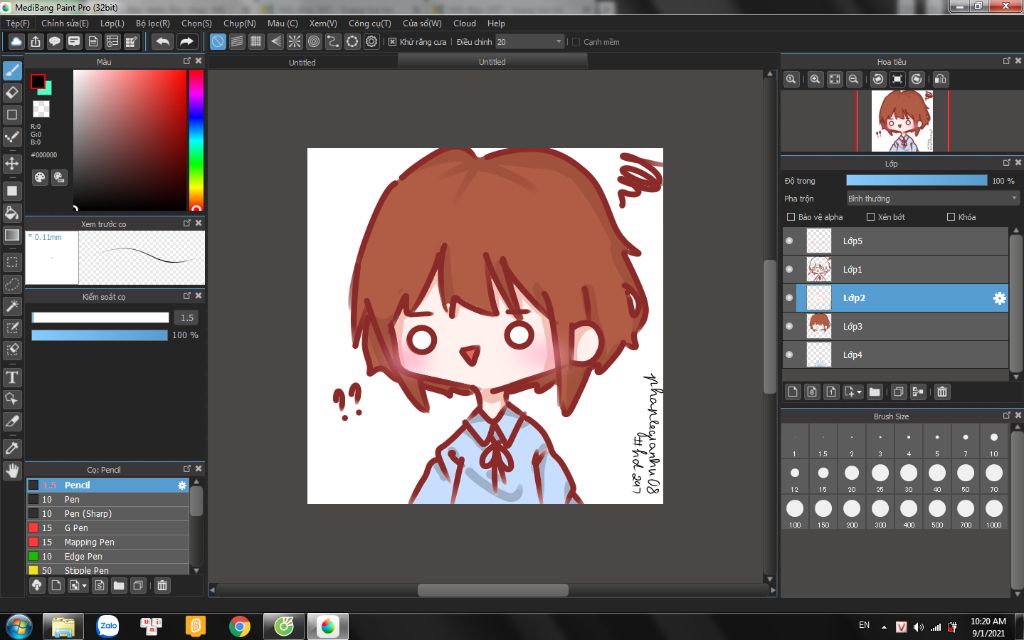Click the Windows Start button

click(18, 627)
